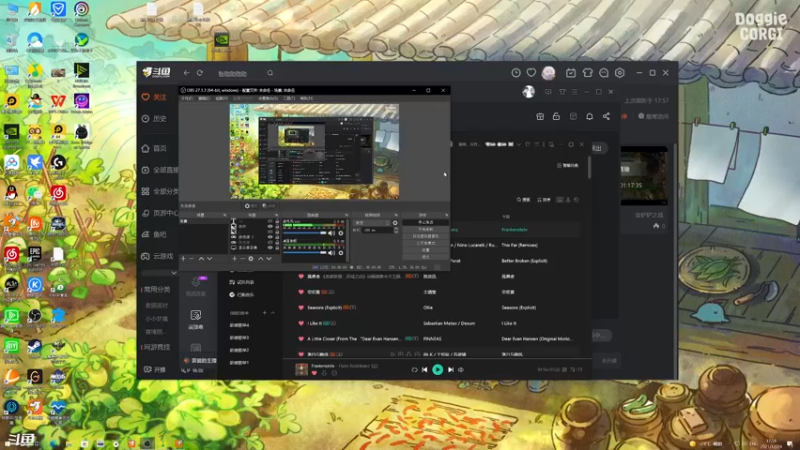Click 开播 start broadcast in Douyu sidebar
Screen dimensions: 800x450
click(154, 369)
